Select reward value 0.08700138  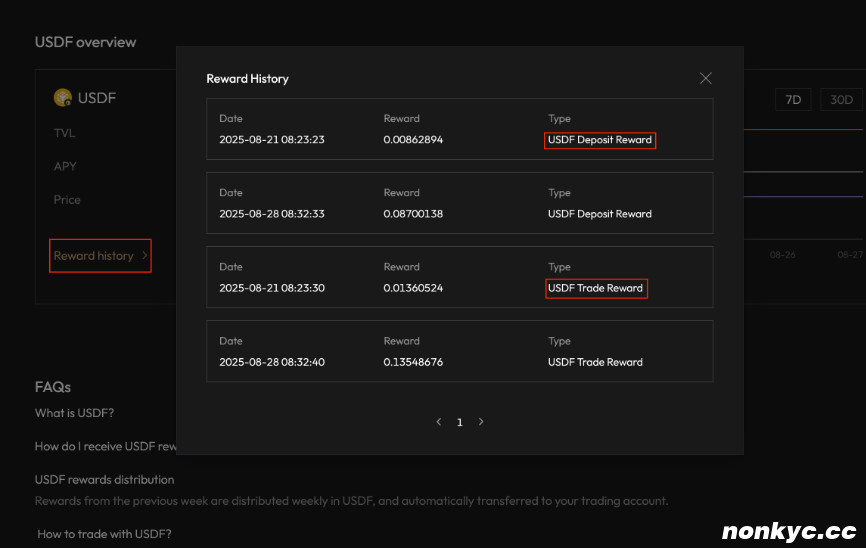click(x=413, y=214)
